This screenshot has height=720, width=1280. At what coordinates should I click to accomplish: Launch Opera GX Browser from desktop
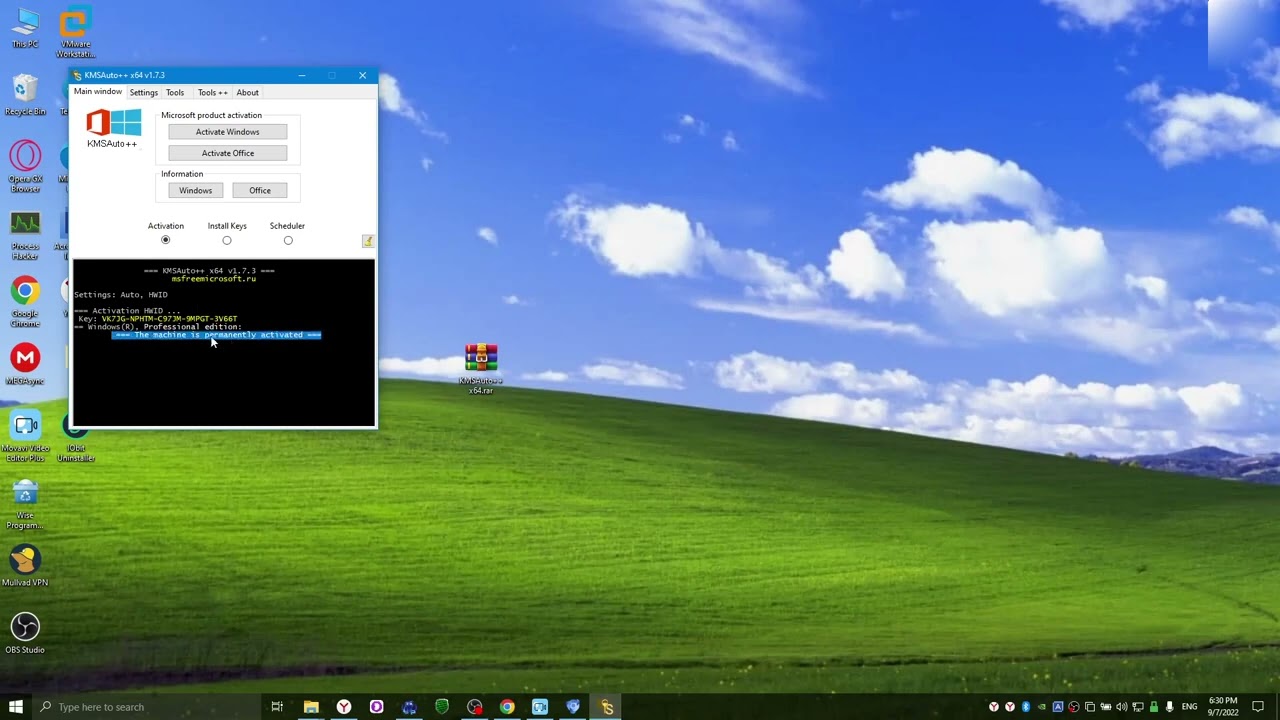[25, 167]
